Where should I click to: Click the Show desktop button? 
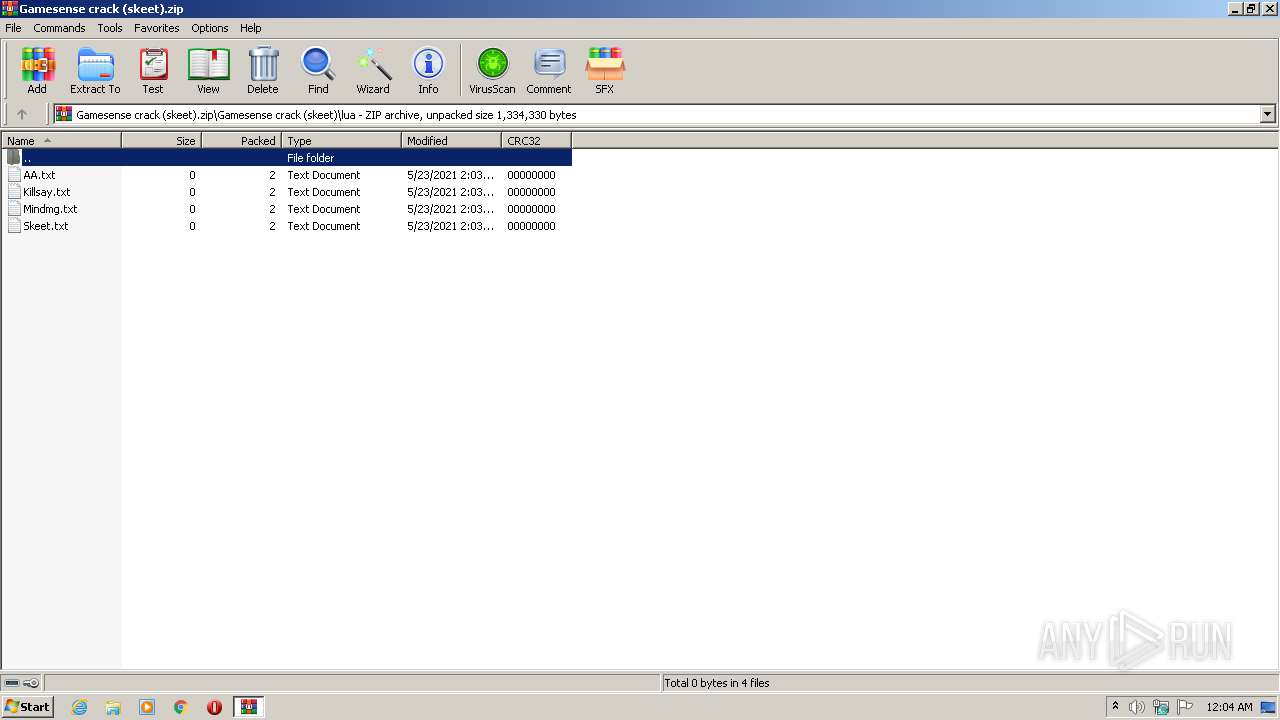[1269, 707]
